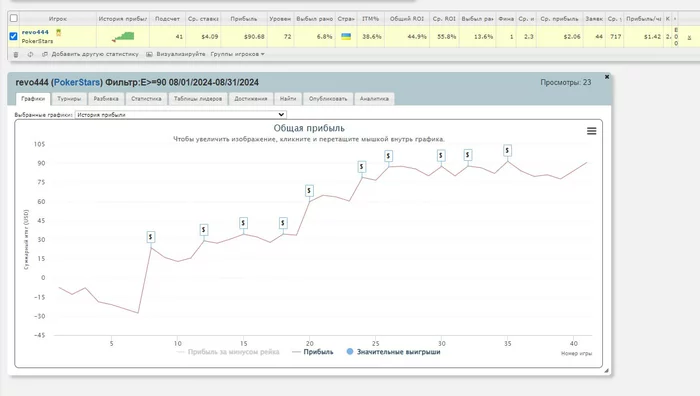Image resolution: width=700 pixels, height=396 pixels.
Task: Click the $ win marker at game 18
Action: point(283,223)
